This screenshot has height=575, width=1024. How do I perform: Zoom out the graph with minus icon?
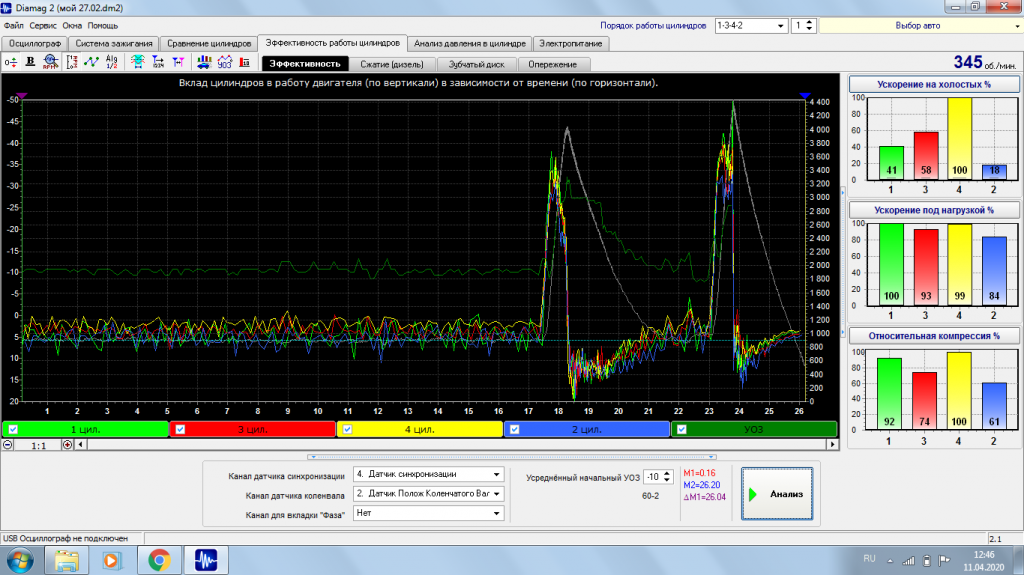coord(7,444)
